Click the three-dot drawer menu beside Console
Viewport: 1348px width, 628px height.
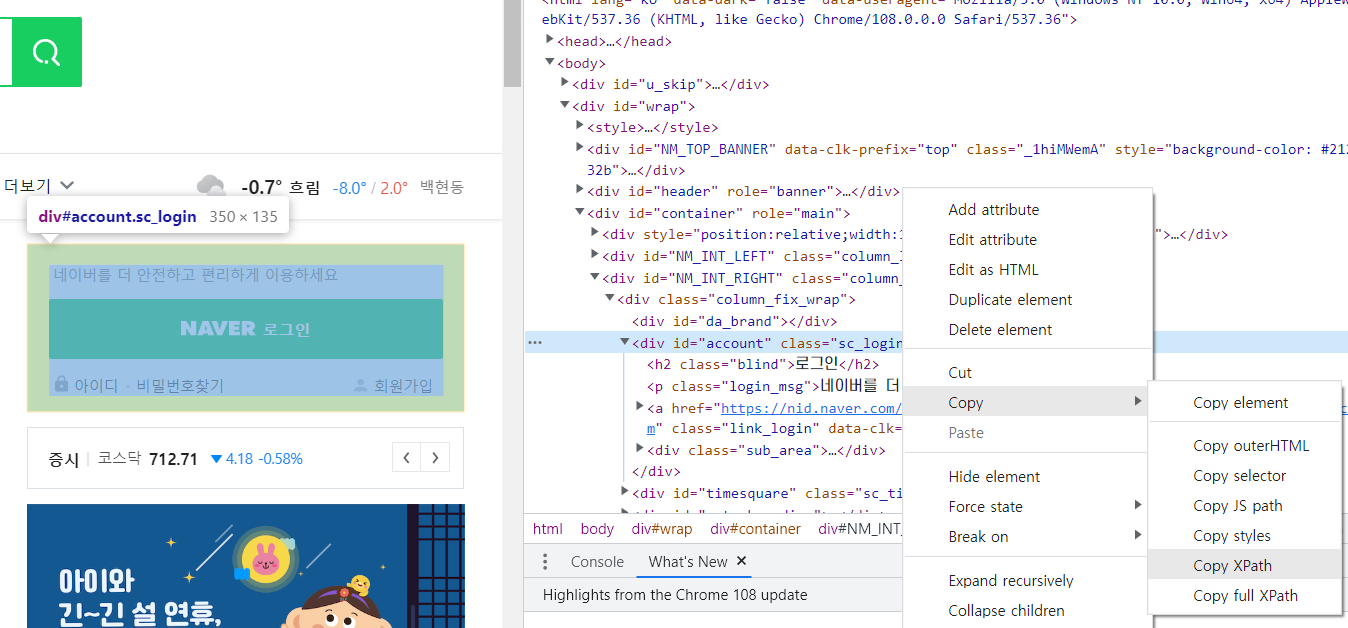pos(545,562)
